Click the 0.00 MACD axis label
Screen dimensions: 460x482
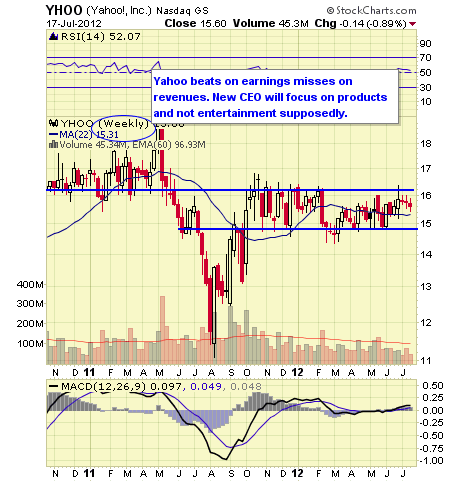pos(433,410)
